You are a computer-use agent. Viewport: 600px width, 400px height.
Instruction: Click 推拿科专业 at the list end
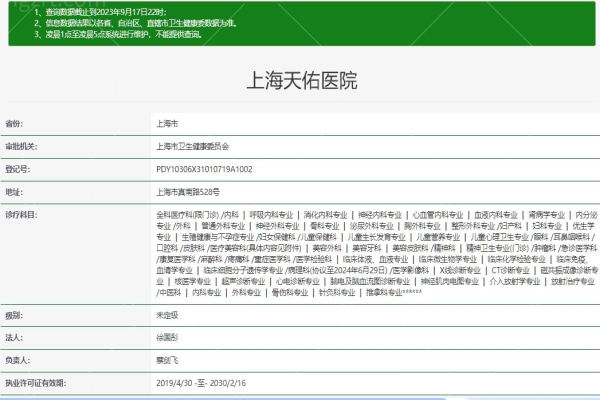click(x=384, y=292)
